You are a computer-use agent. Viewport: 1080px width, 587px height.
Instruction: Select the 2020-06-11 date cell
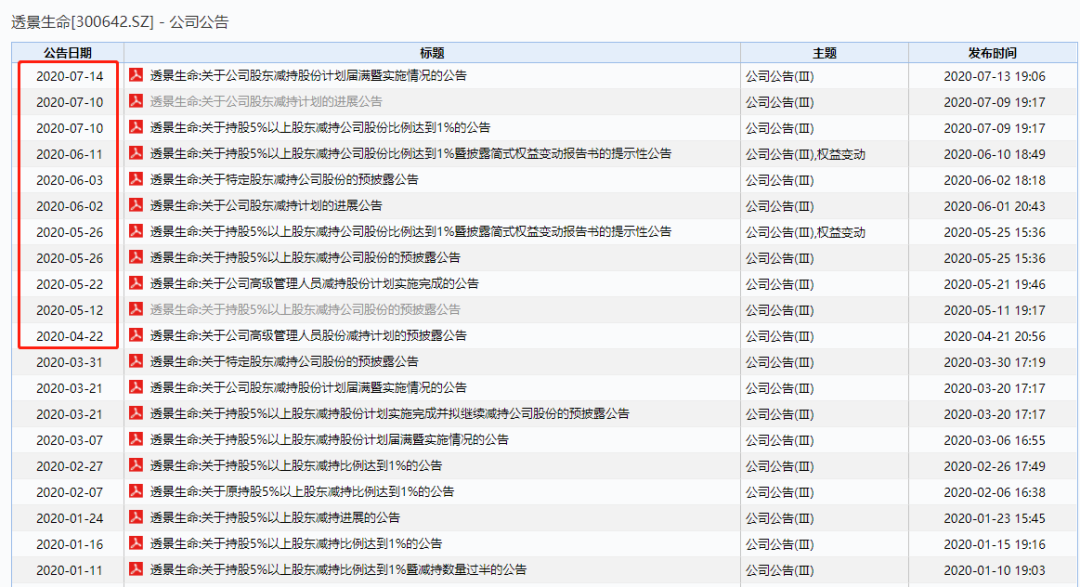pyautogui.click(x=69, y=154)
